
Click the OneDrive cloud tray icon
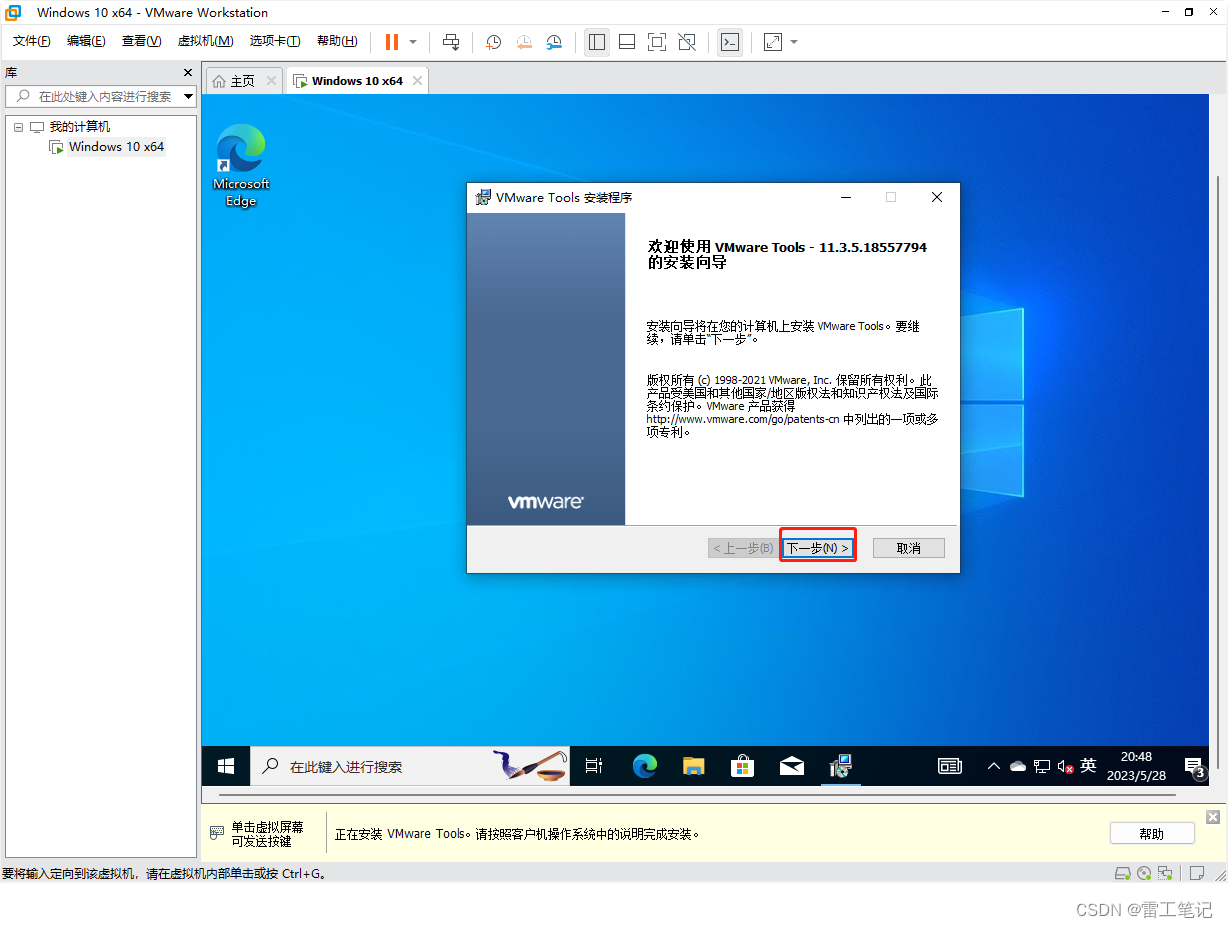1018,766
